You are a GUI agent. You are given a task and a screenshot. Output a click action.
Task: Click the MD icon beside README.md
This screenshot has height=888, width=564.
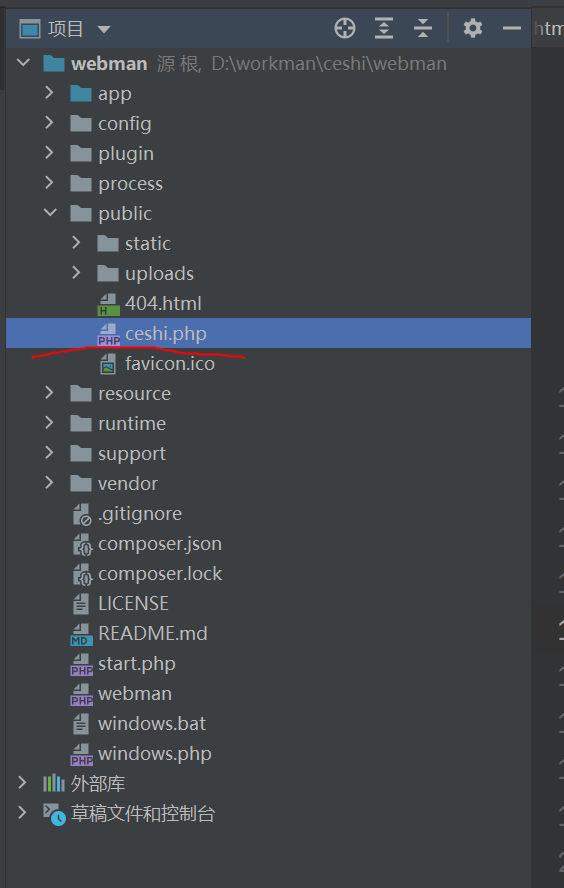[82, 634]
